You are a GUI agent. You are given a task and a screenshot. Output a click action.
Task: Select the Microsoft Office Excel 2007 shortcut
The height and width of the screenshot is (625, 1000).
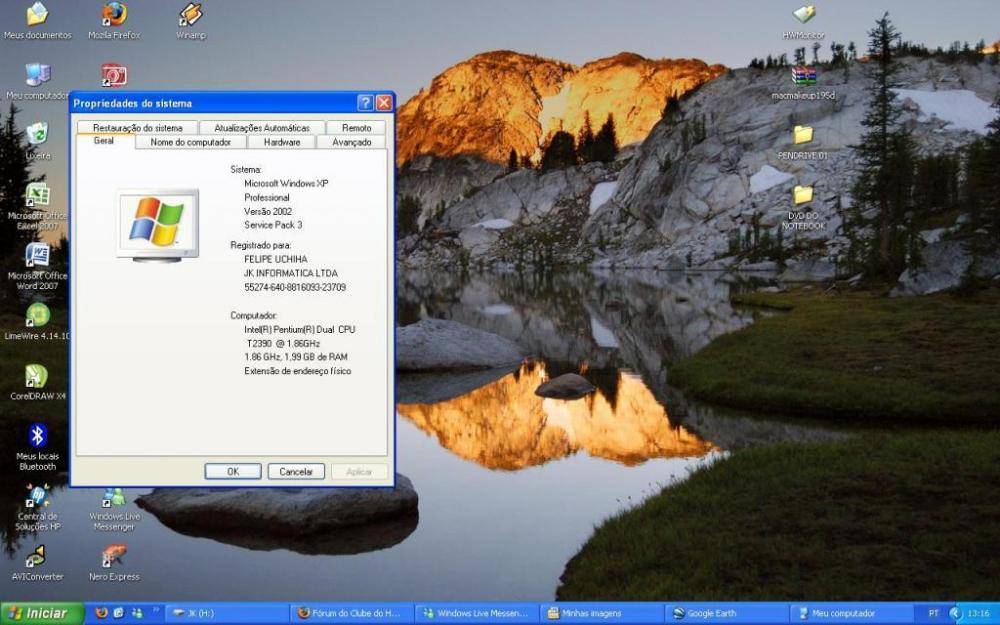coord(38,207)
